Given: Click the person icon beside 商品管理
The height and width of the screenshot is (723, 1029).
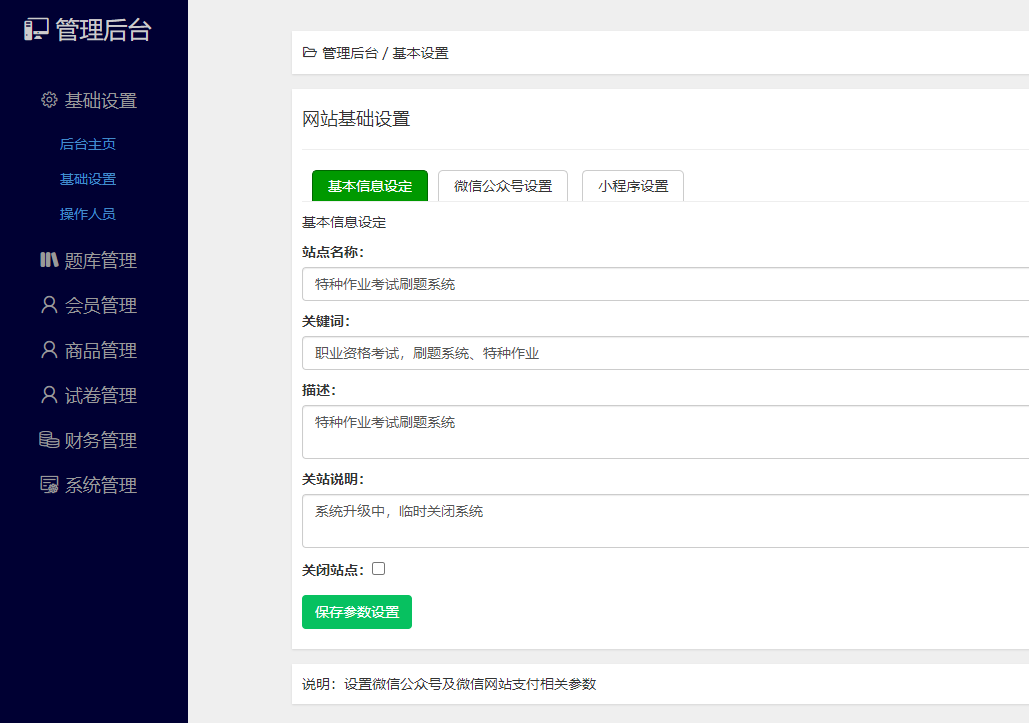Looking at the screenshot, I should [49, 350].
